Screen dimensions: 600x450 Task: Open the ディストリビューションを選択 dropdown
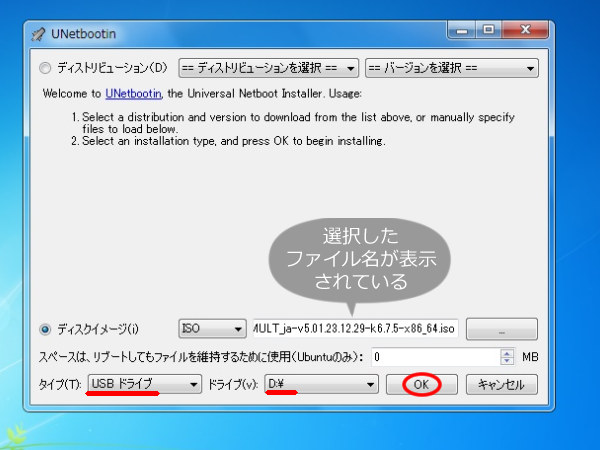tap(268, 68)
